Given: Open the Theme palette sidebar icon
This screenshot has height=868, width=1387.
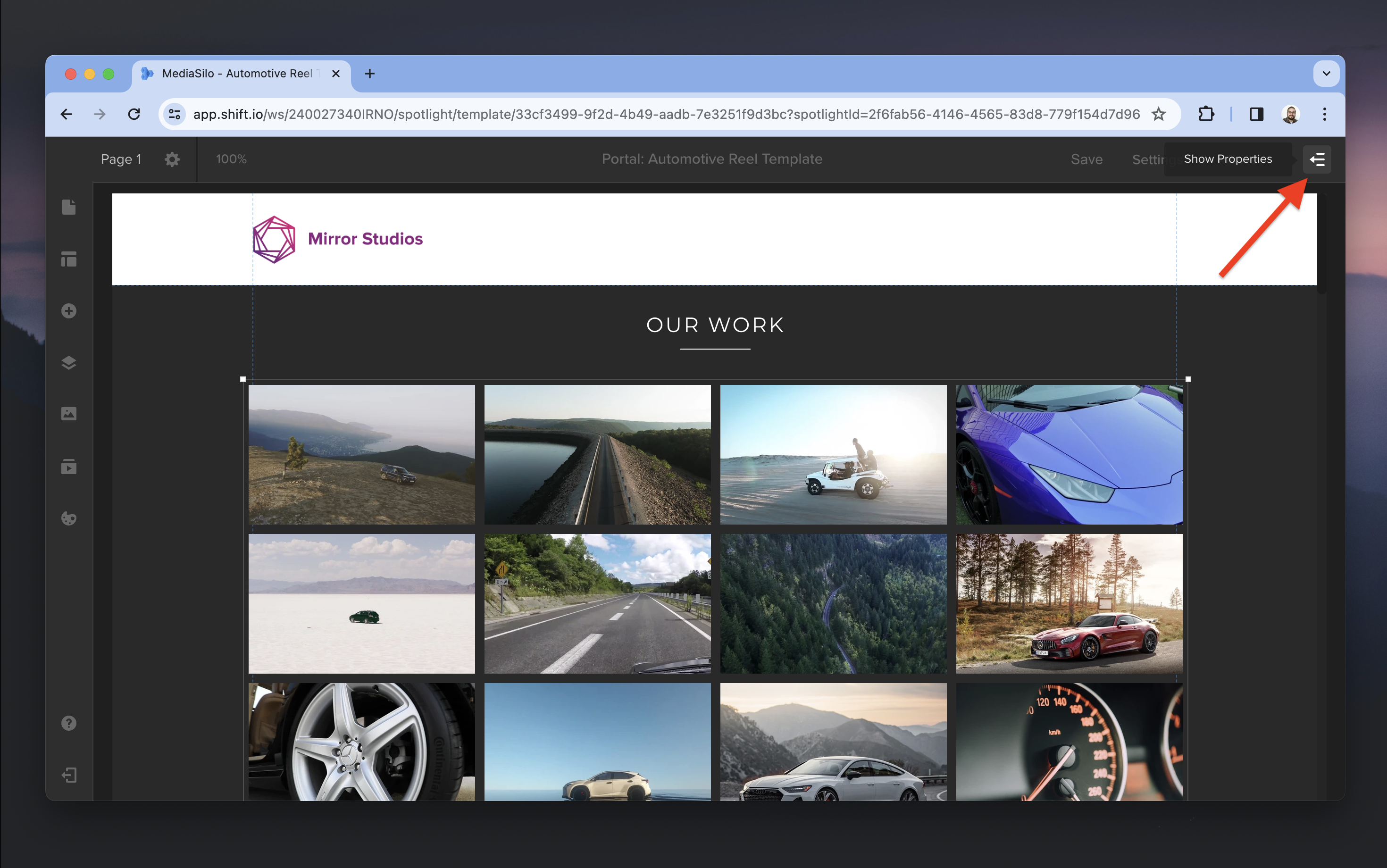Looking at the screenshot, I should 69,518.
